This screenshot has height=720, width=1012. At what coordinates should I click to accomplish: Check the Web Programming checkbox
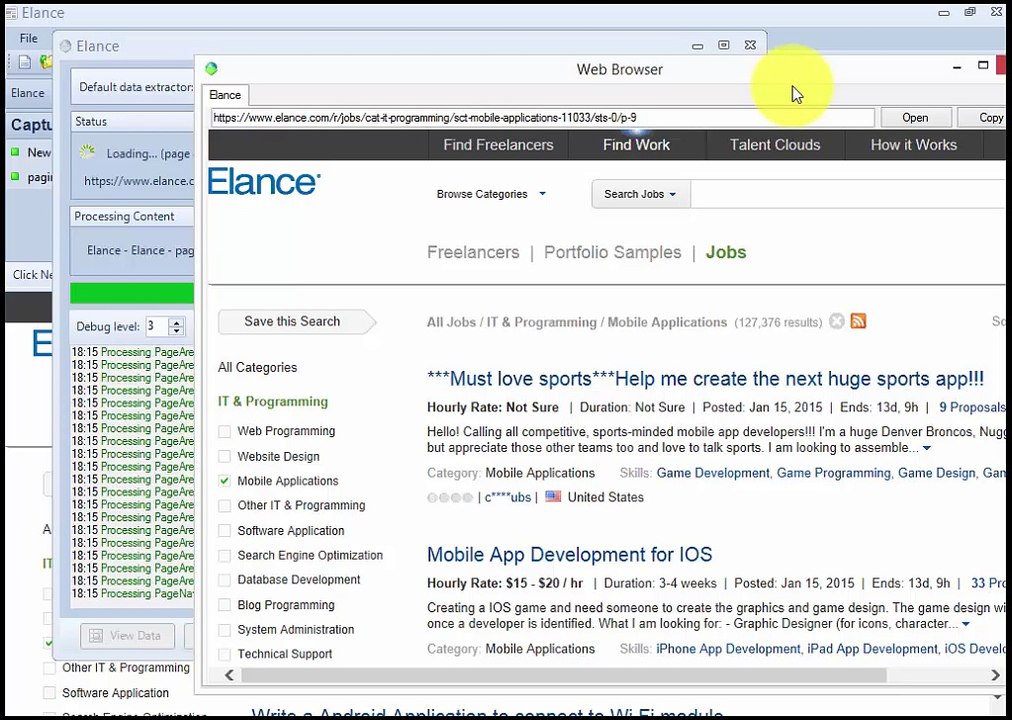[x=225, y=431]
